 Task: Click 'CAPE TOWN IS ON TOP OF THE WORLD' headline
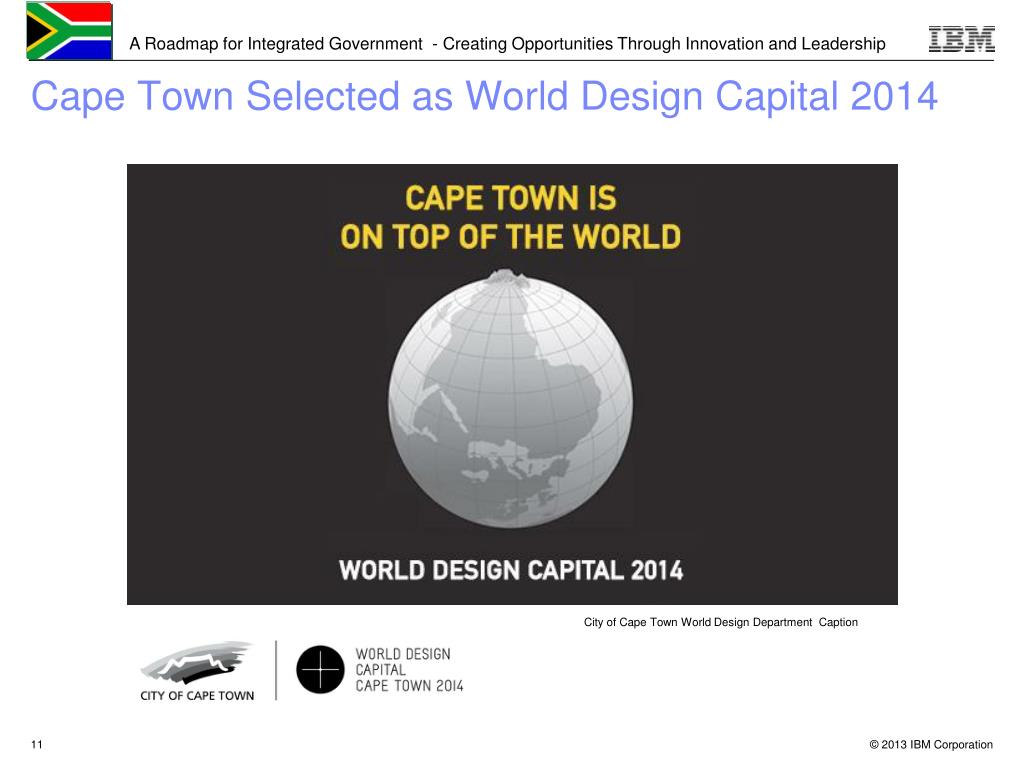[510, 217]
